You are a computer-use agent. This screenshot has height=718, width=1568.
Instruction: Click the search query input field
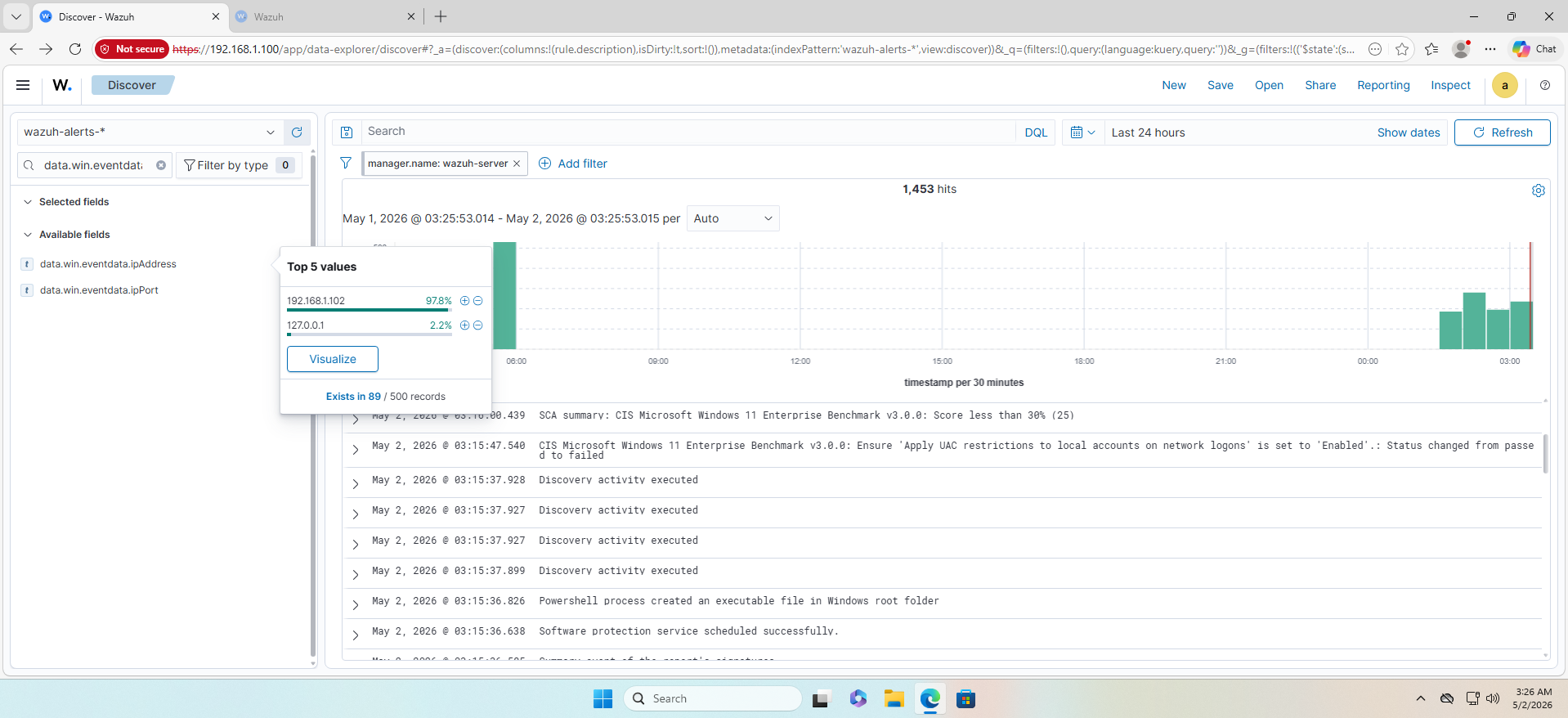[x=688, y=132]
